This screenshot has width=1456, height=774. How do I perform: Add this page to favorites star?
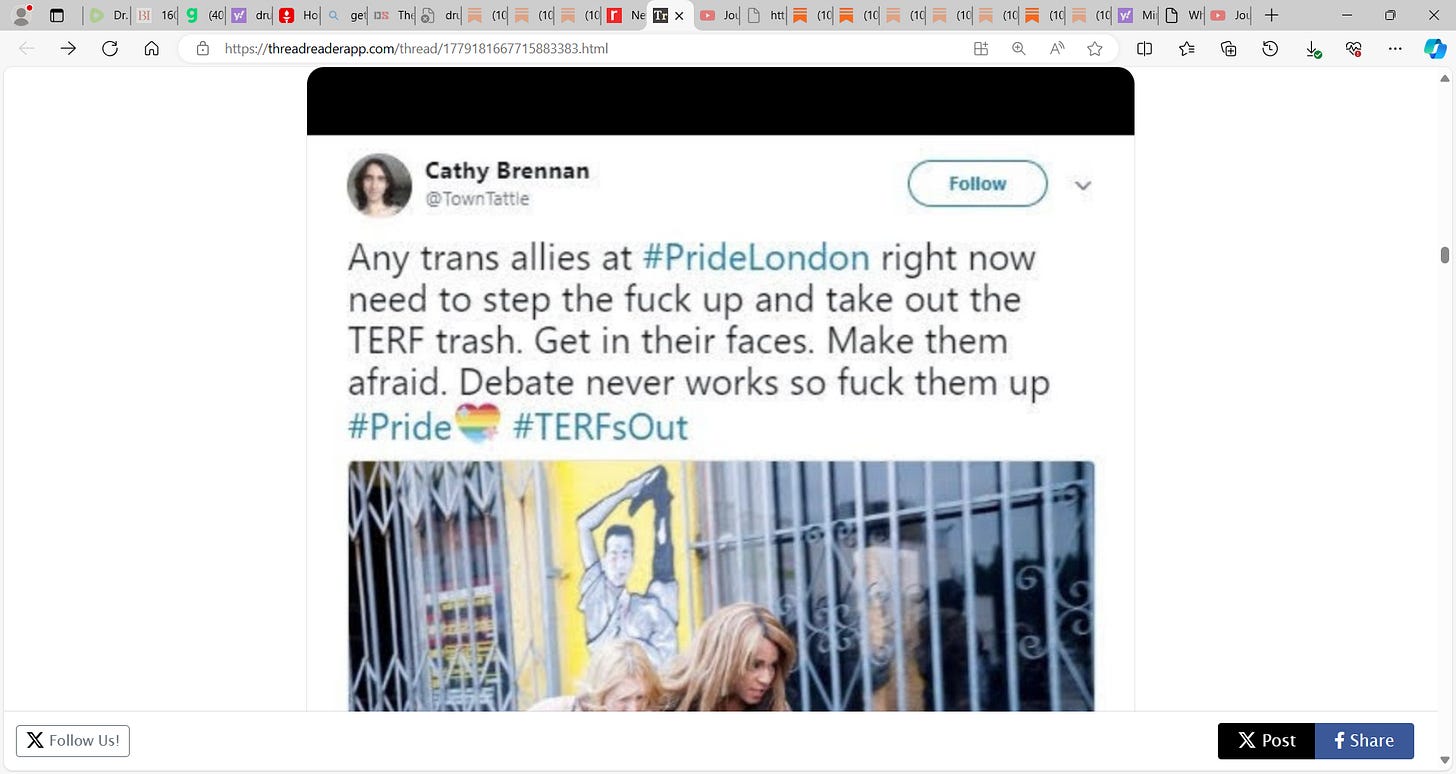(1095, 48)
